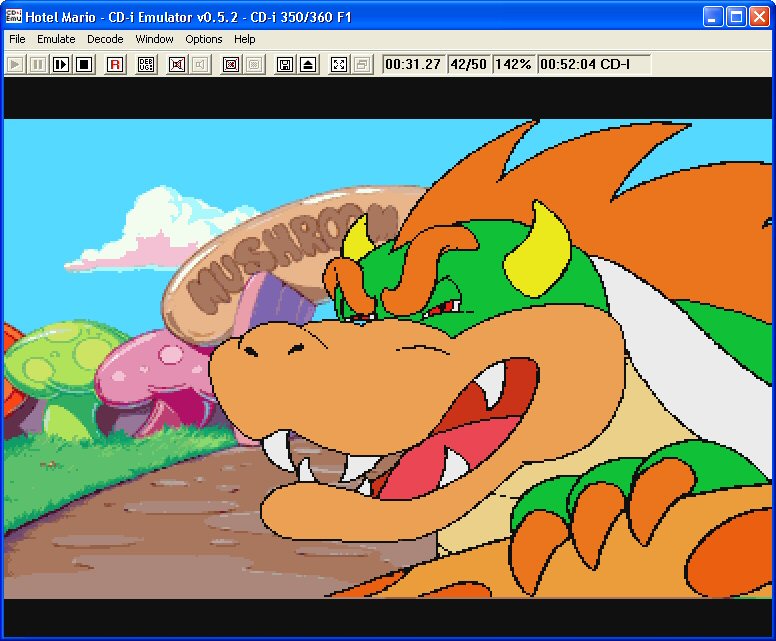Image resolution: width=776 pixels, height=641 pixels.
Task: Open the Emulate menu
Action: [56, 39]
